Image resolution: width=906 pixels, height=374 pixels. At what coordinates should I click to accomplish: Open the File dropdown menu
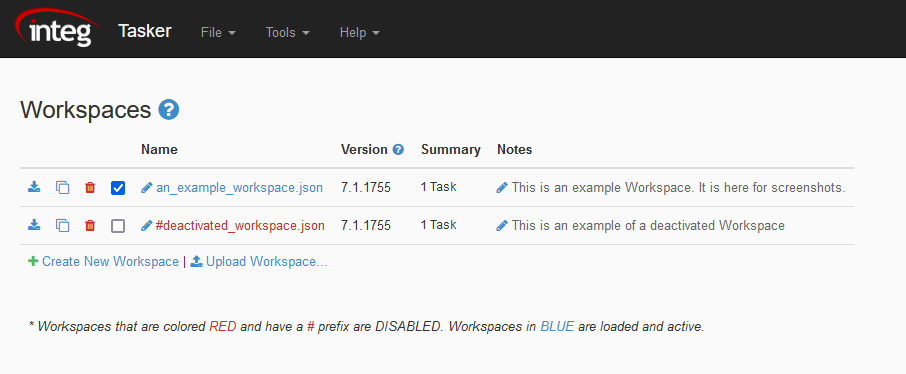click(x=218, y=32)
